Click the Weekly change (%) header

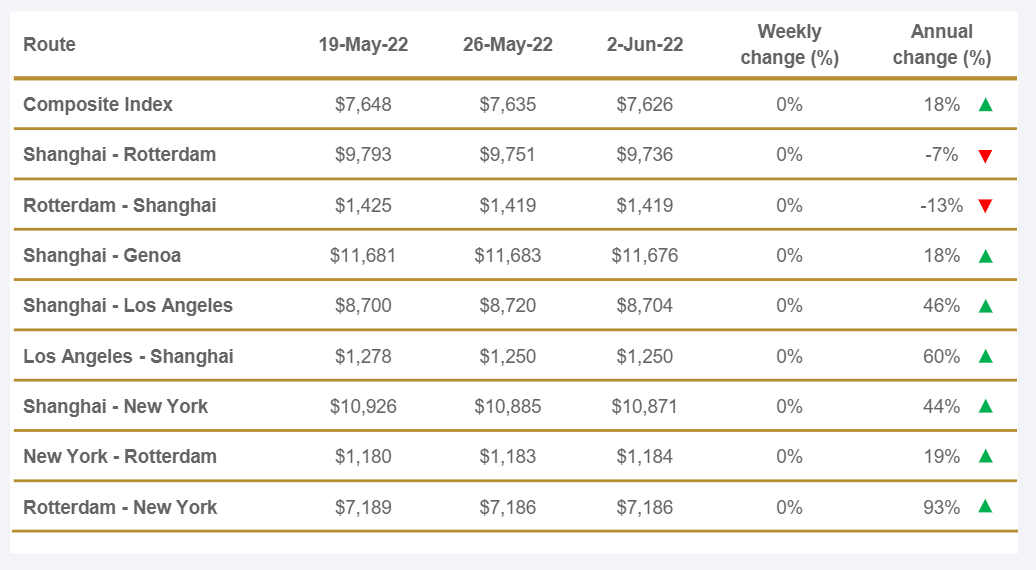789,45
